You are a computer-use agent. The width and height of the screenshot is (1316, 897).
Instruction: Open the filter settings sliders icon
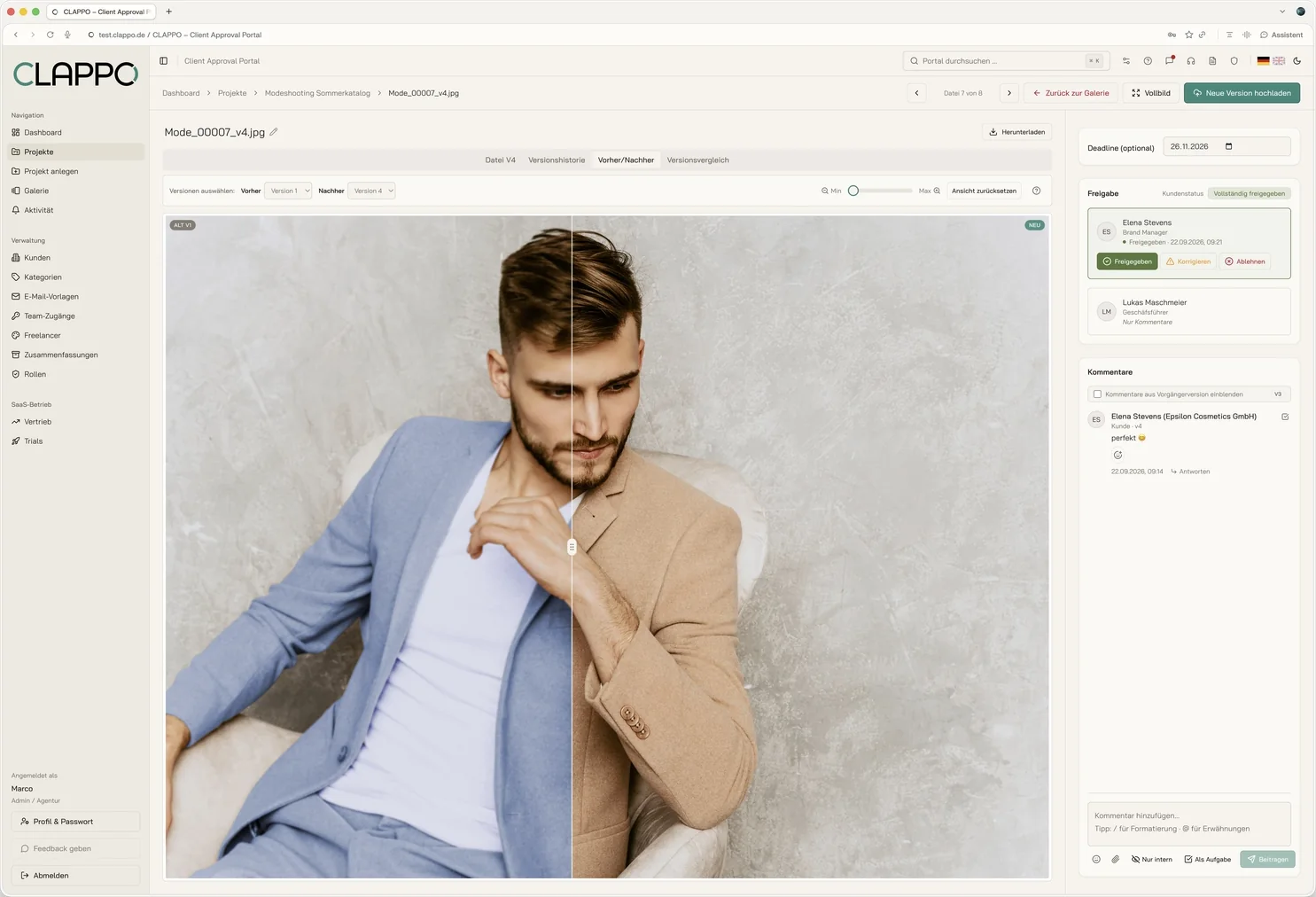1126,61
